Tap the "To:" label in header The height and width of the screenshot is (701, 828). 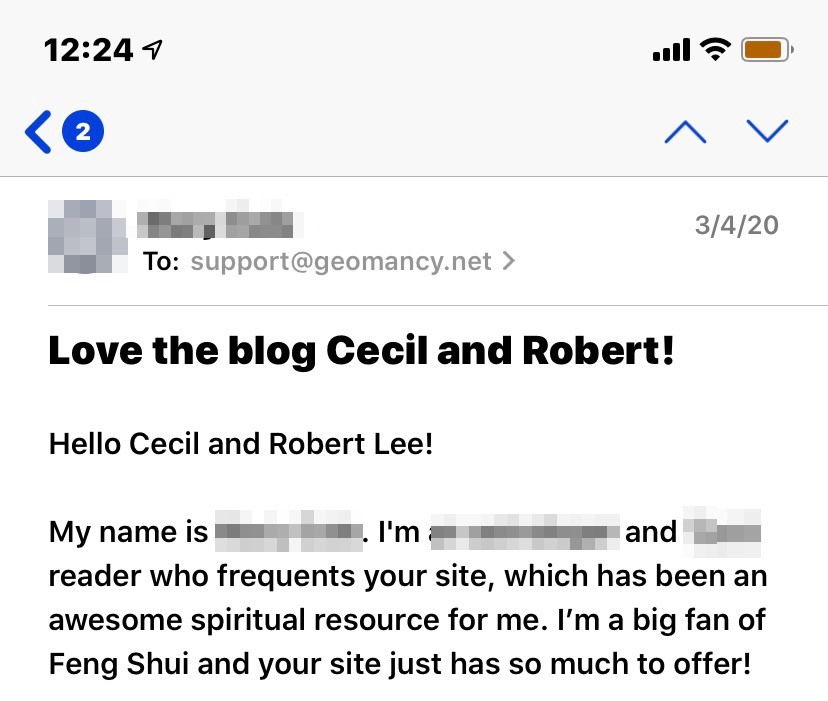161,262
